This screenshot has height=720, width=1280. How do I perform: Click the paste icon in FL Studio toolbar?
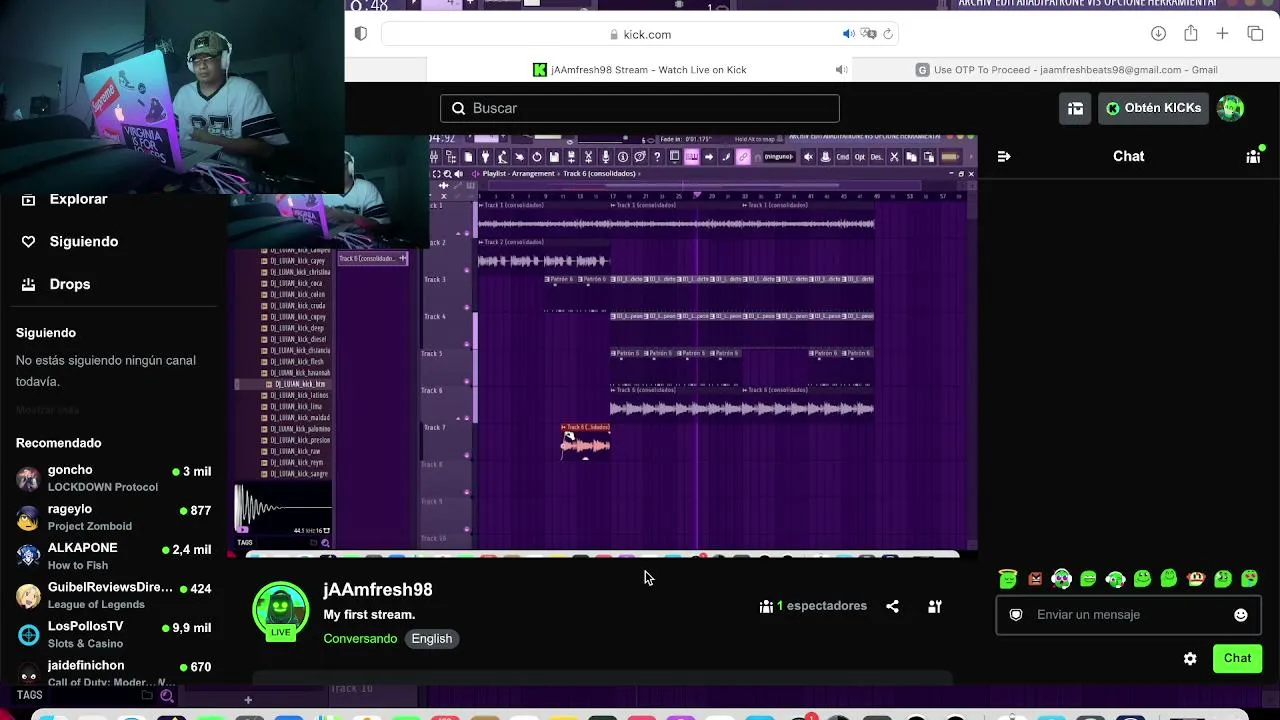[x=929, y=157]
